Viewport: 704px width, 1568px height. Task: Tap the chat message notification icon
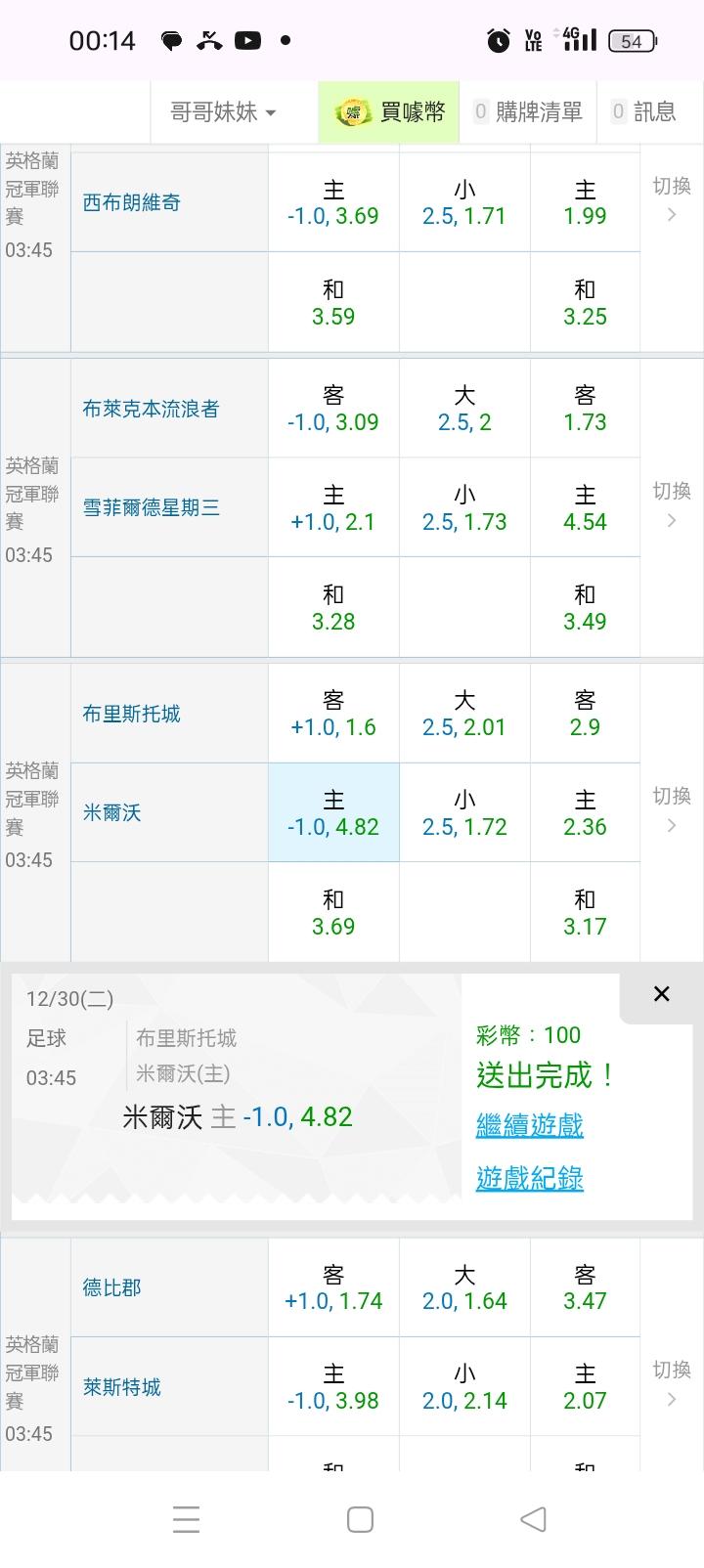click(x=172, y=40)
